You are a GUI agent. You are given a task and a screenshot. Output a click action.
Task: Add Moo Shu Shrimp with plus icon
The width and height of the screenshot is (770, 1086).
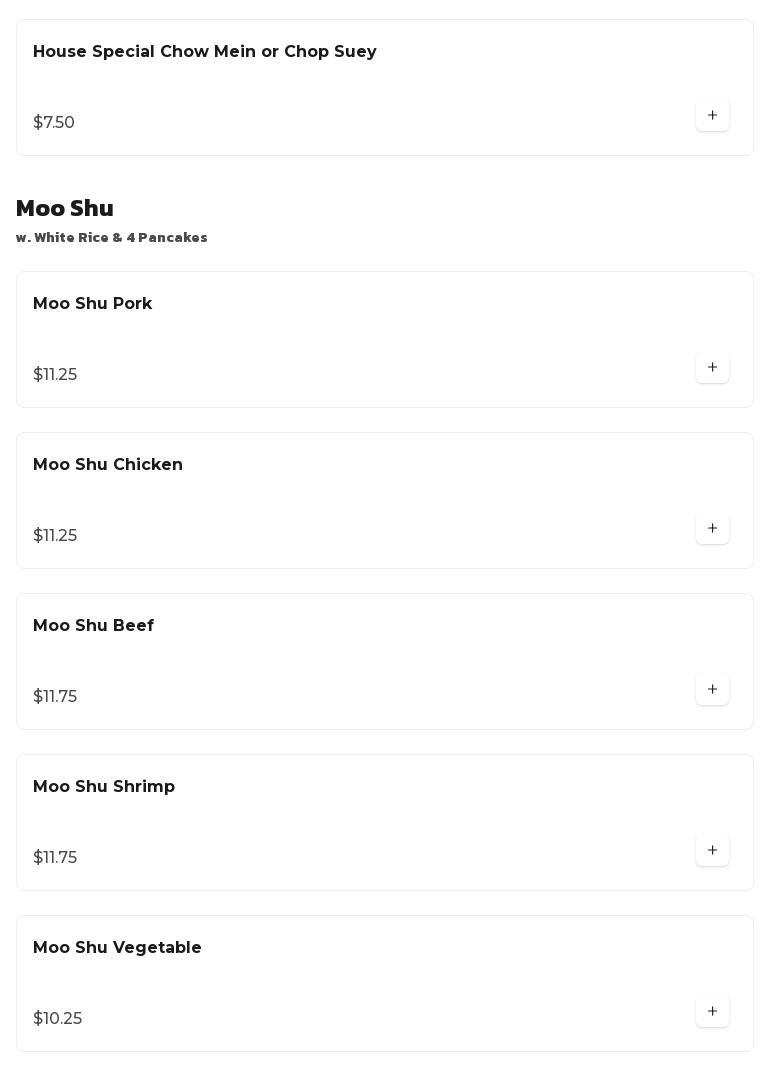coord(712,851)
